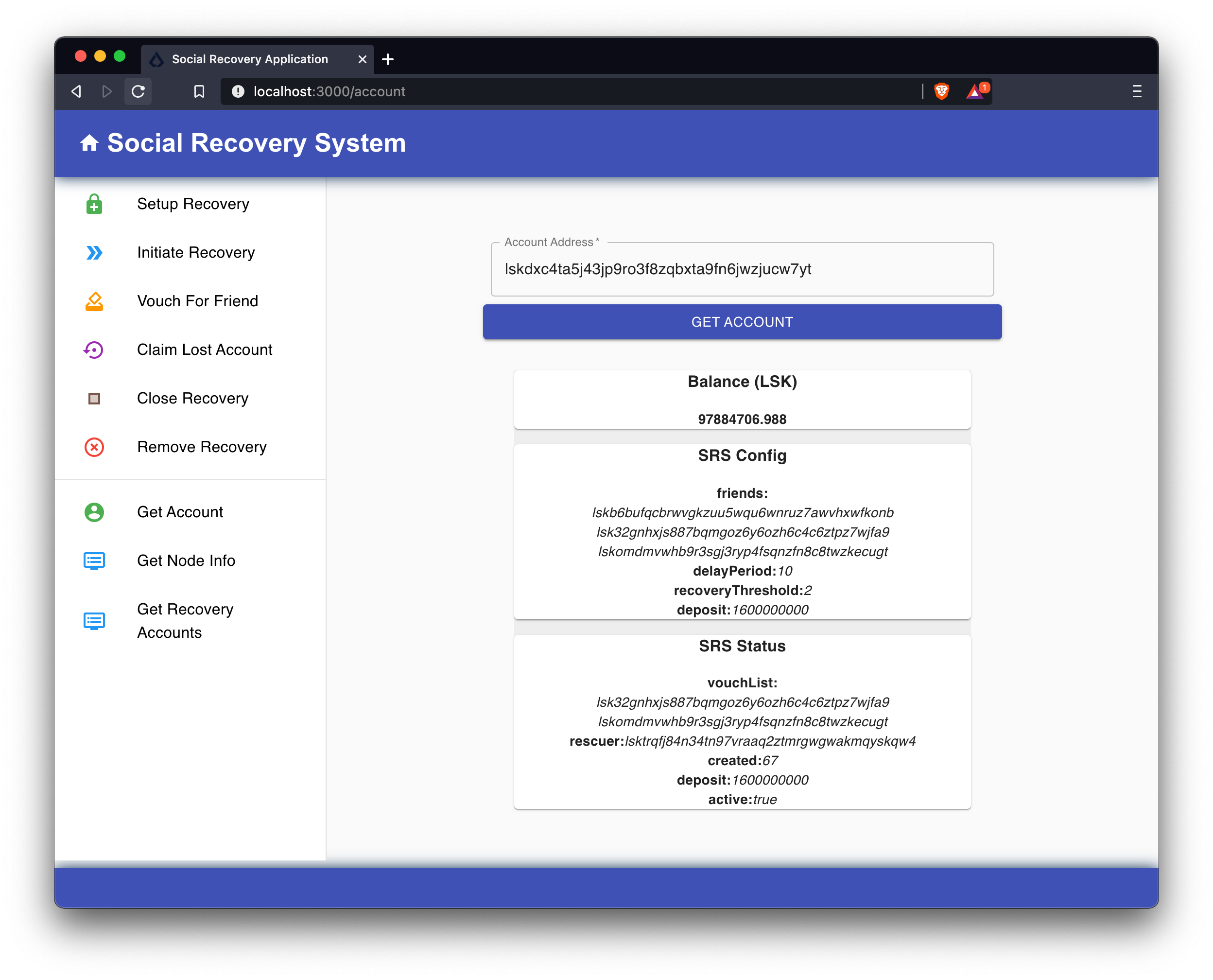Click the Get Node Info monitor icon
The width and height of the screenshot is (1213, 980).
point(94,560)
